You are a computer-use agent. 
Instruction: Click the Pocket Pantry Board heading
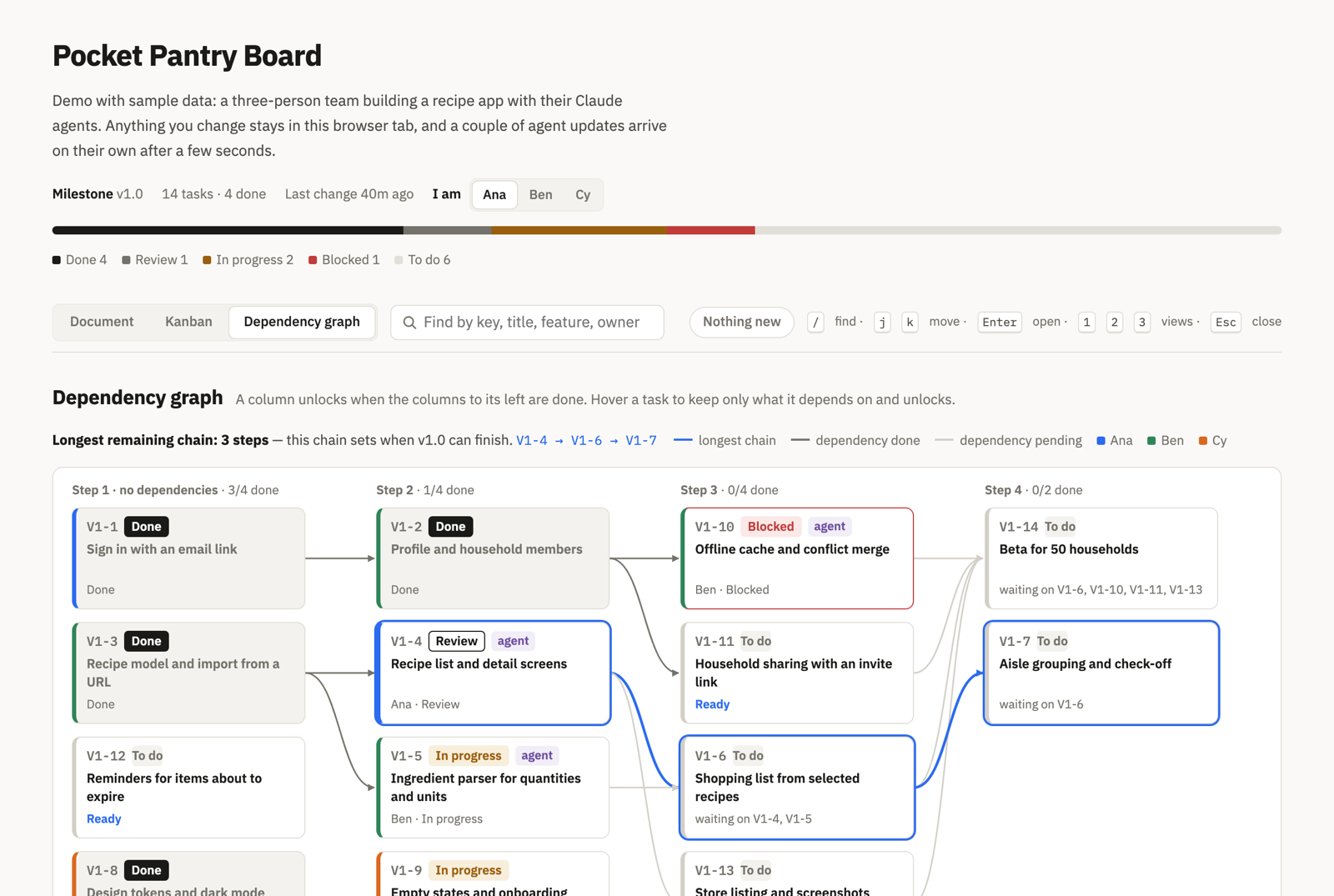point(187,56)
